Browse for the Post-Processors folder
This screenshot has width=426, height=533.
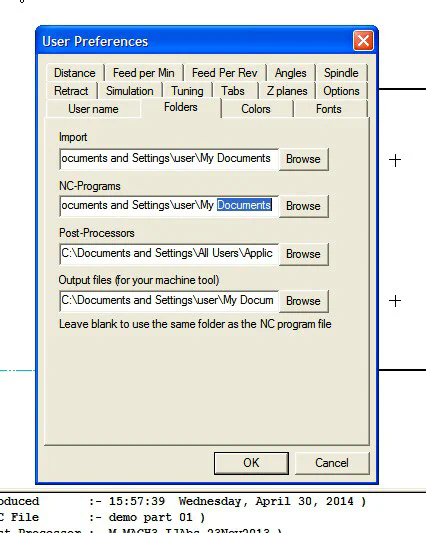point(303,254)
